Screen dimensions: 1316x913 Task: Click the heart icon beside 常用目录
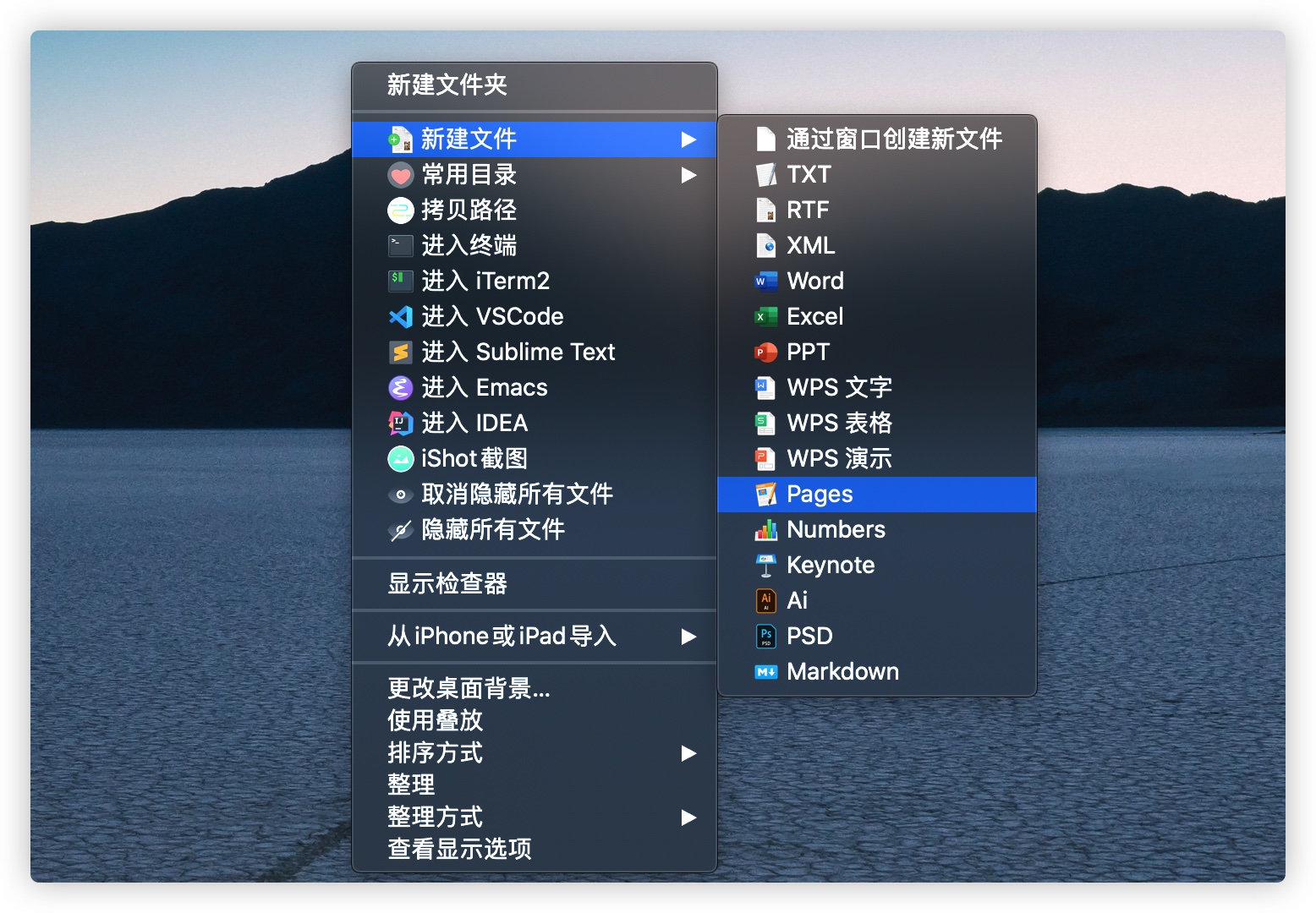400,175
